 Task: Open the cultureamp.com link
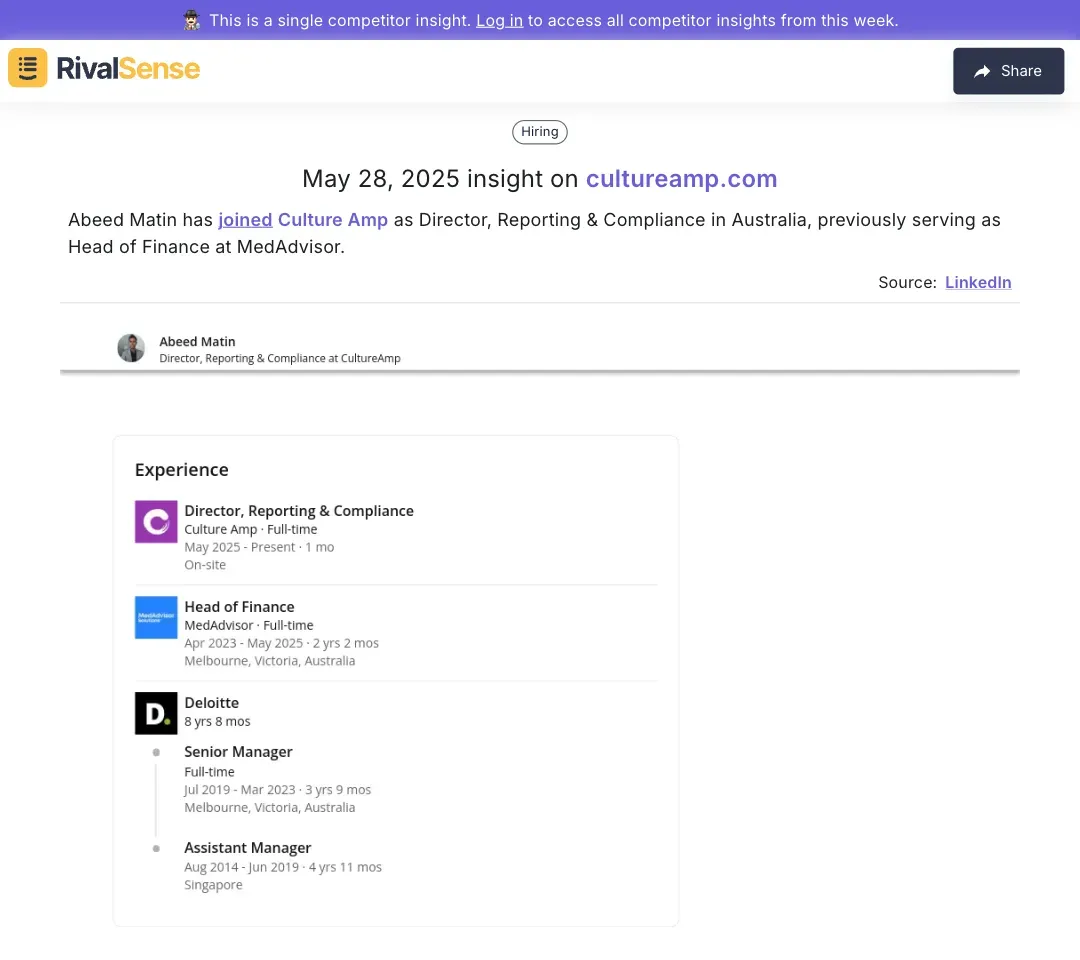coord(681,178)
